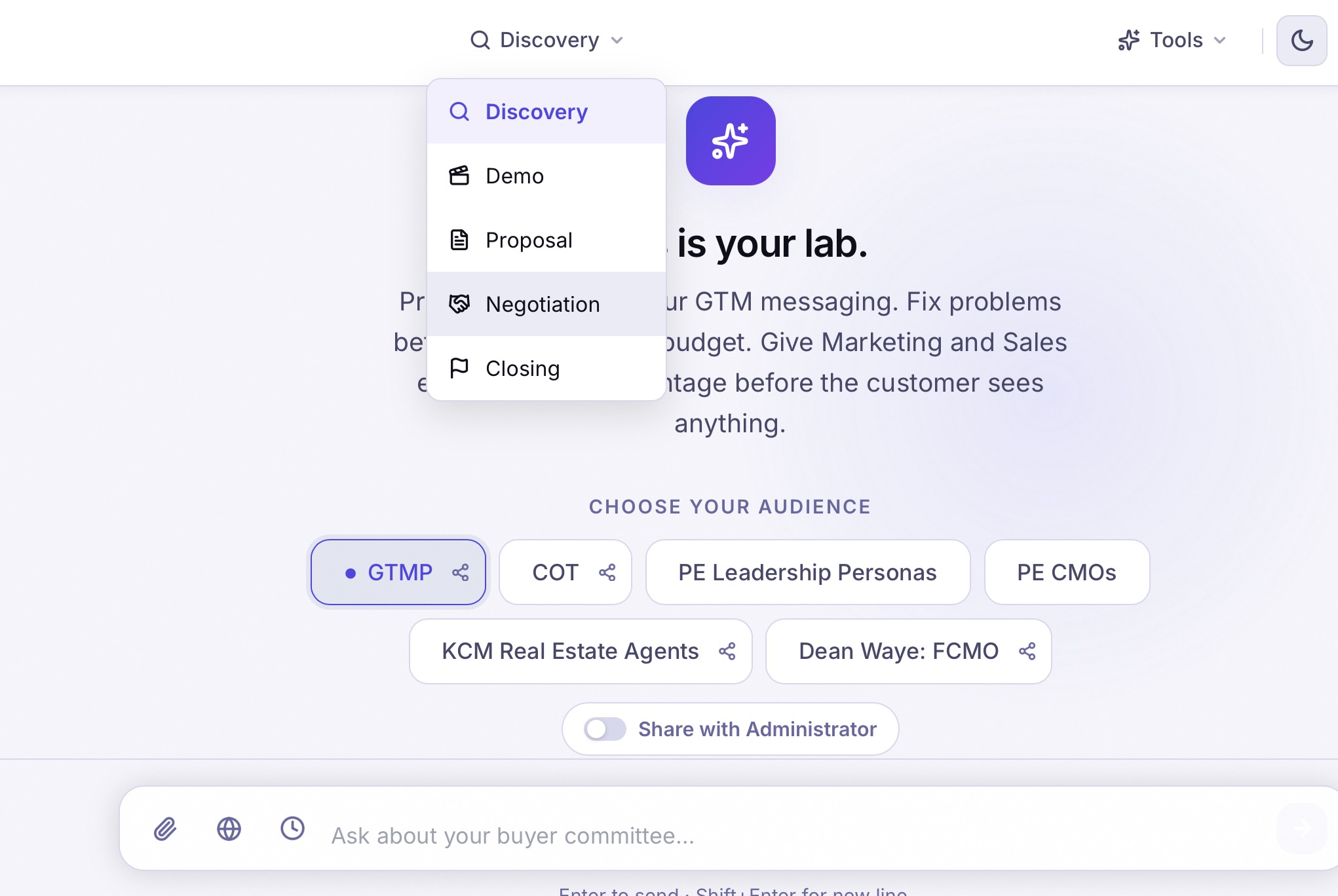1338x896 pixels.
Task: Enable Share with Administrator
Action: [x=604, y=729]
